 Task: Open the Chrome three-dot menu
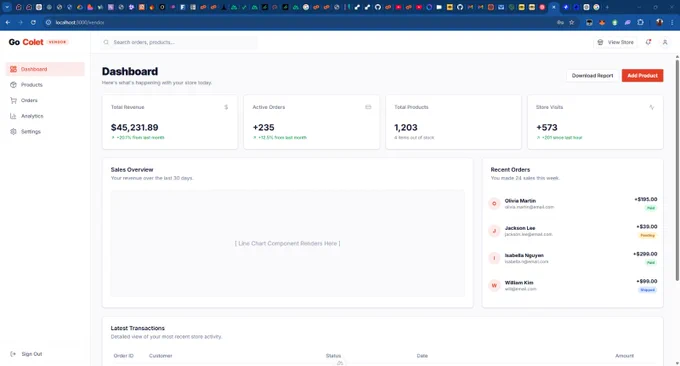click(672, 22)
